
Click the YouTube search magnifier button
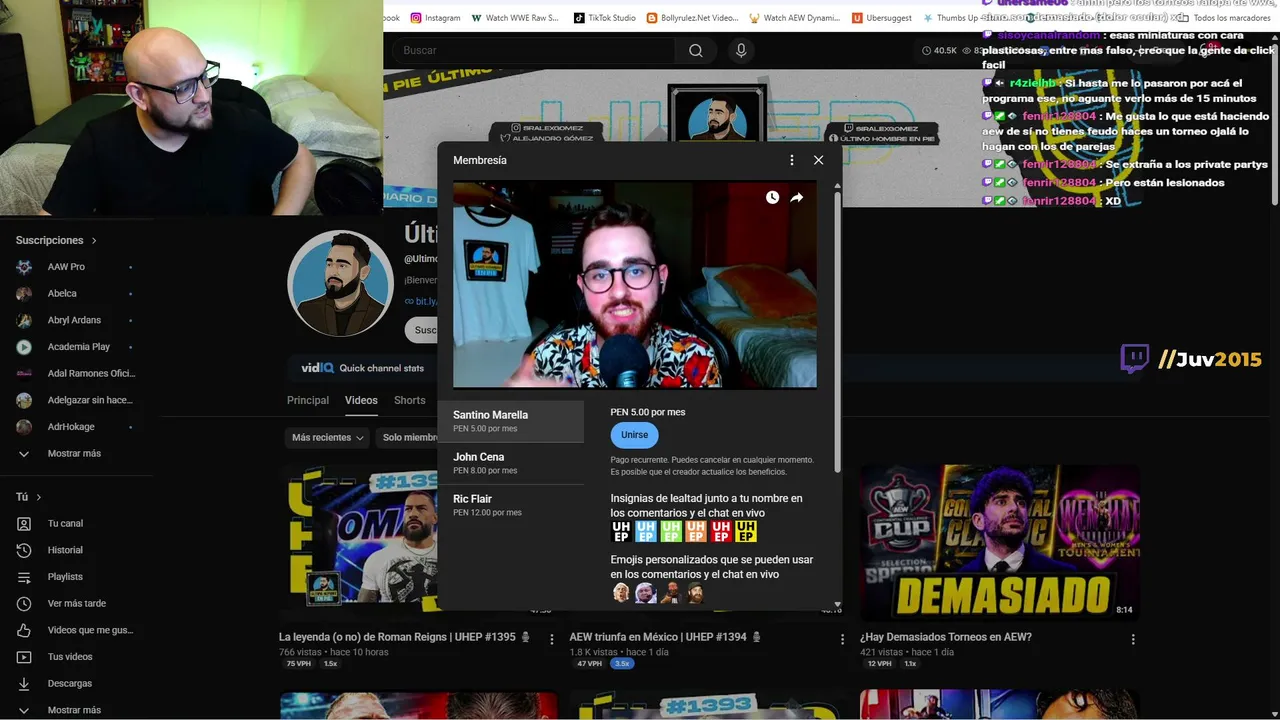click(696, 50)
